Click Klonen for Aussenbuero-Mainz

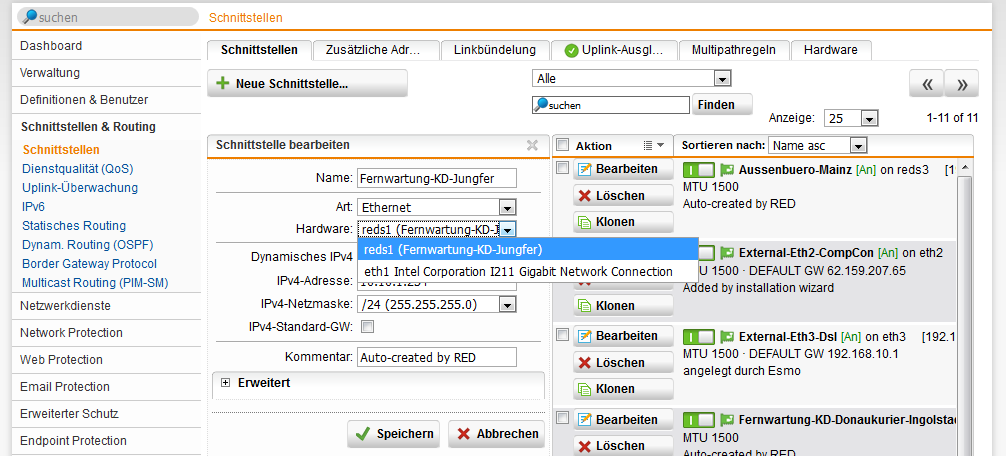[x=624, y=222]
